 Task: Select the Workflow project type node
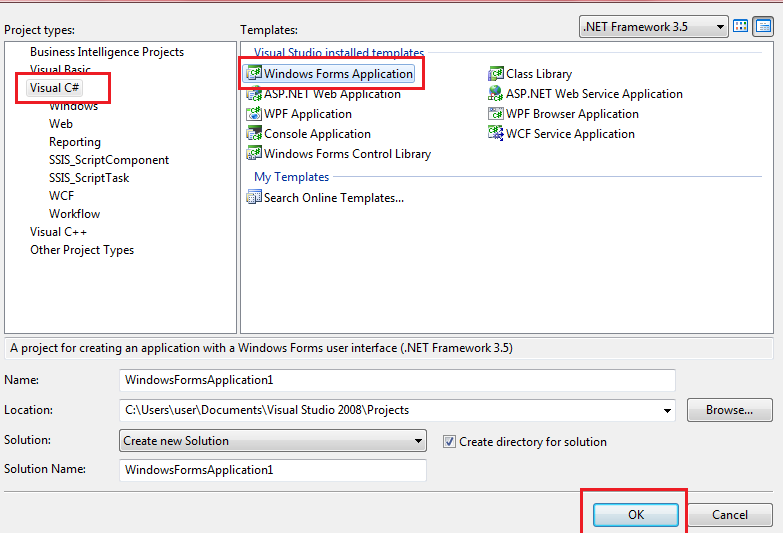coord(74,214)
